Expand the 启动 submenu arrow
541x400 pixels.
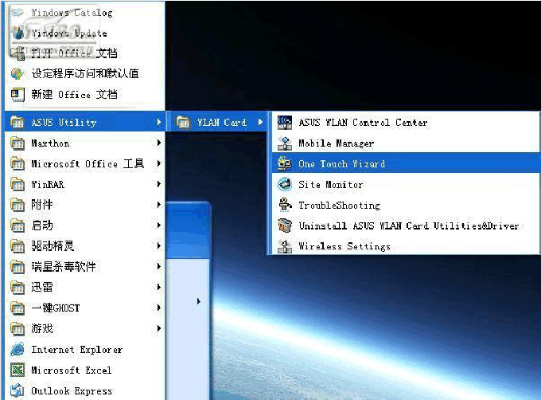(x=159, y=225)
